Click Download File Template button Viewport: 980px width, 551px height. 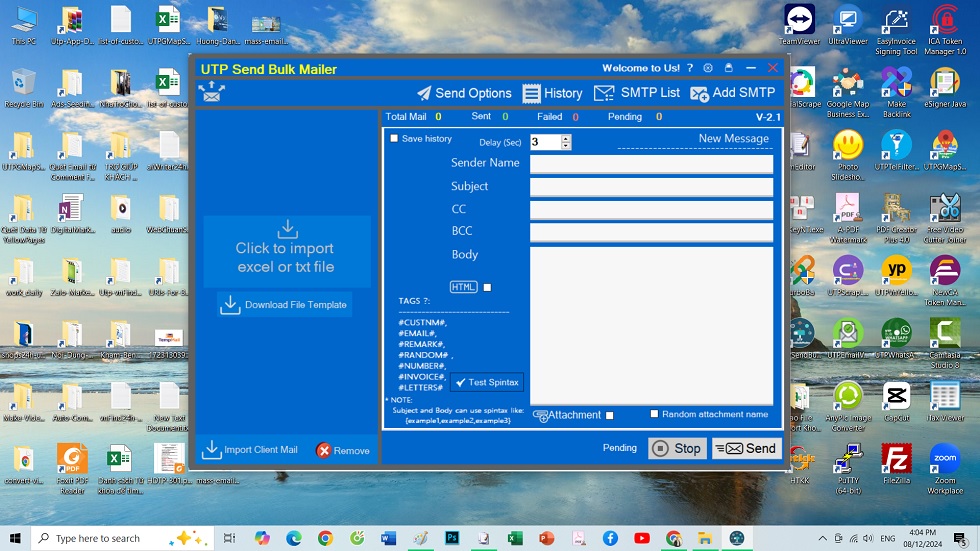284,305
